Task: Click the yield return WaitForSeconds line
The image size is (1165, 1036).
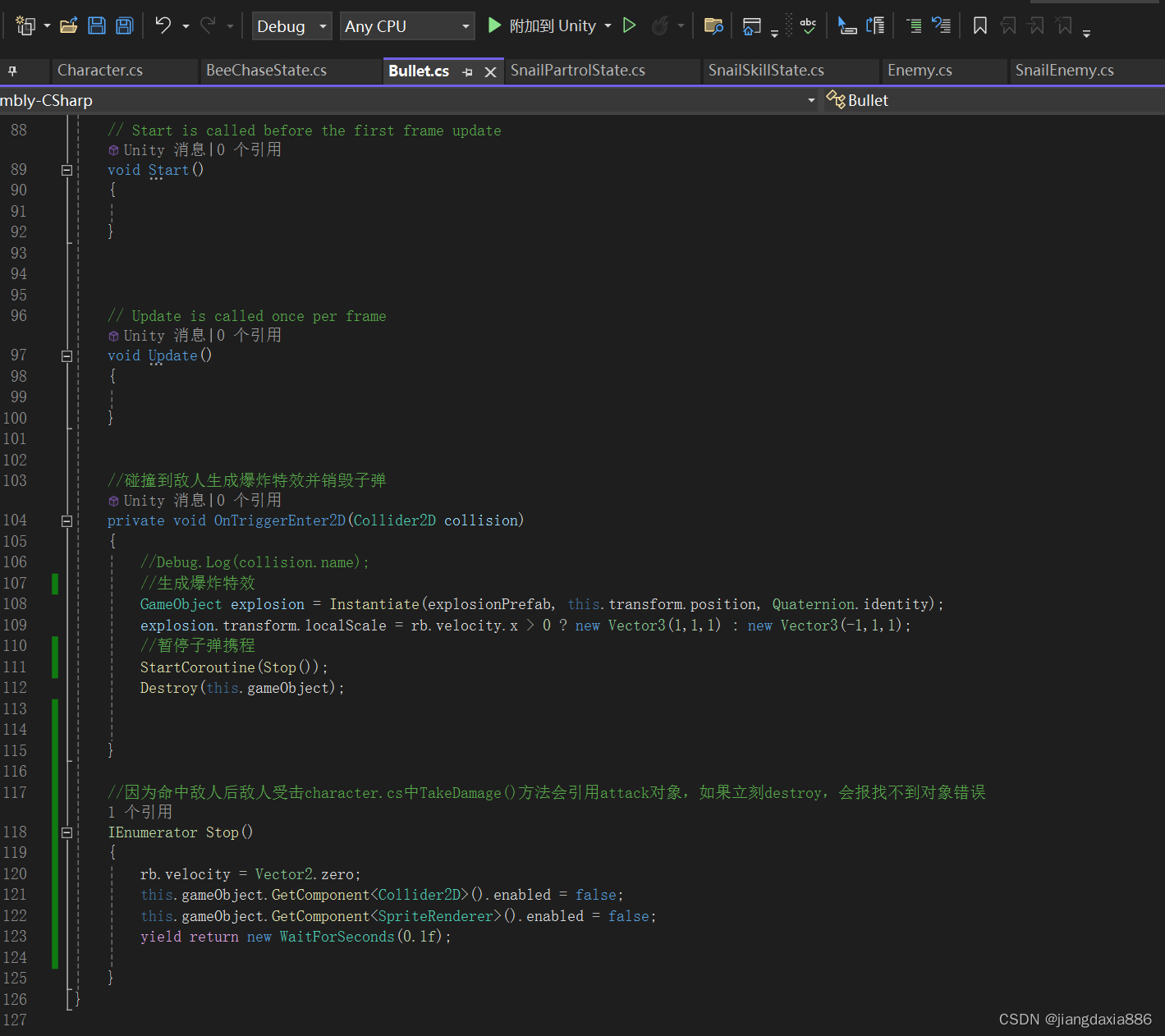Action: (x=296, y=937)
